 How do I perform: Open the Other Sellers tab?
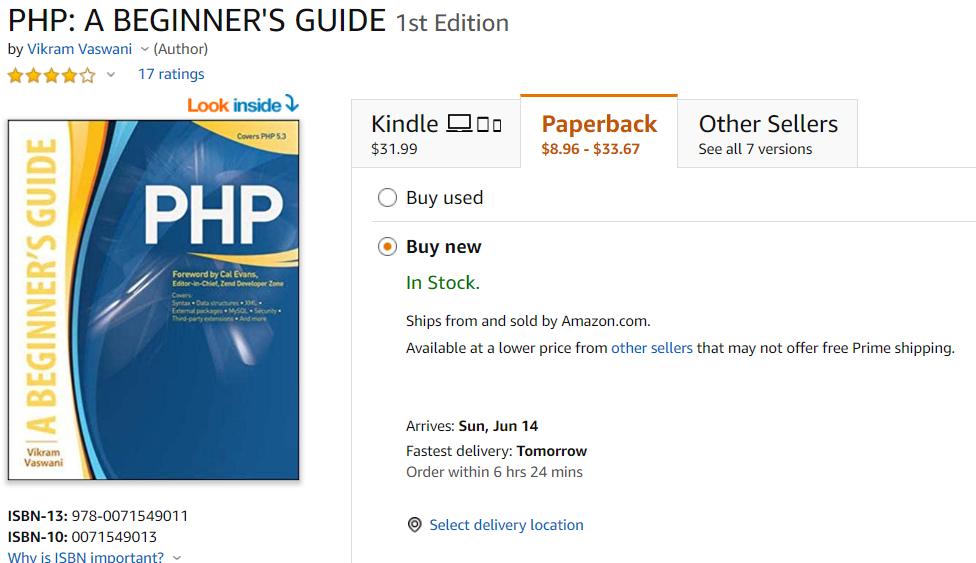click(767, 133)
